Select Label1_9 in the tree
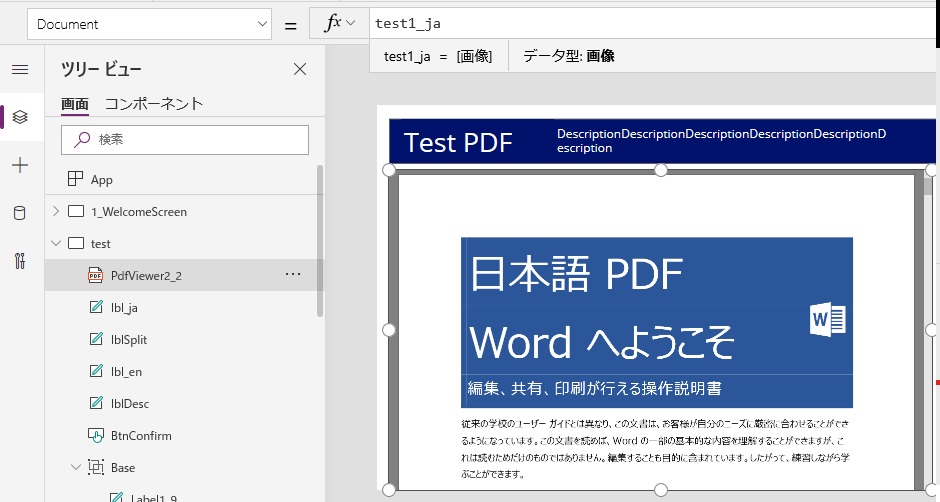940x502 pixels. click(x=153, y=497)
